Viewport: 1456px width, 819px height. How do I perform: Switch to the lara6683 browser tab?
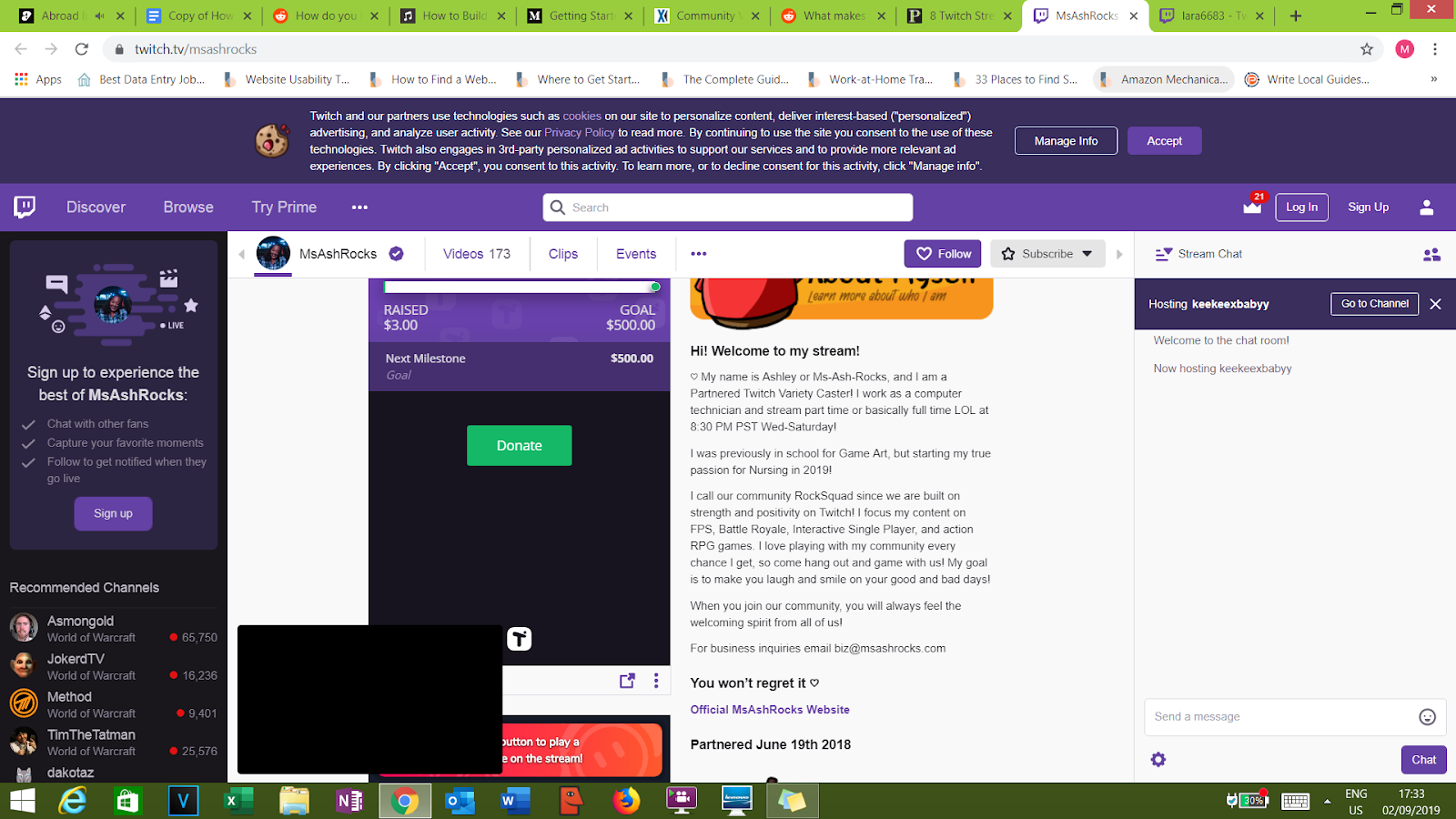point(1213,15)
